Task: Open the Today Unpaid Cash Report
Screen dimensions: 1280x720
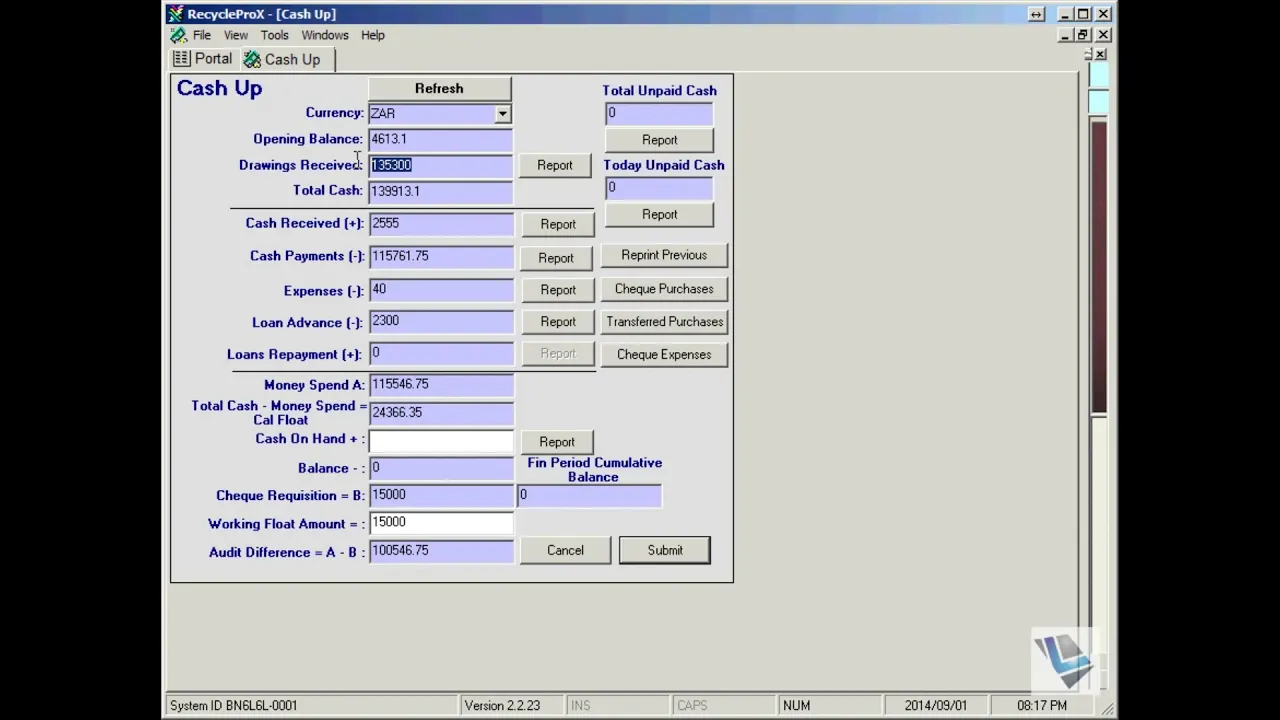Action: pos(660,215)
